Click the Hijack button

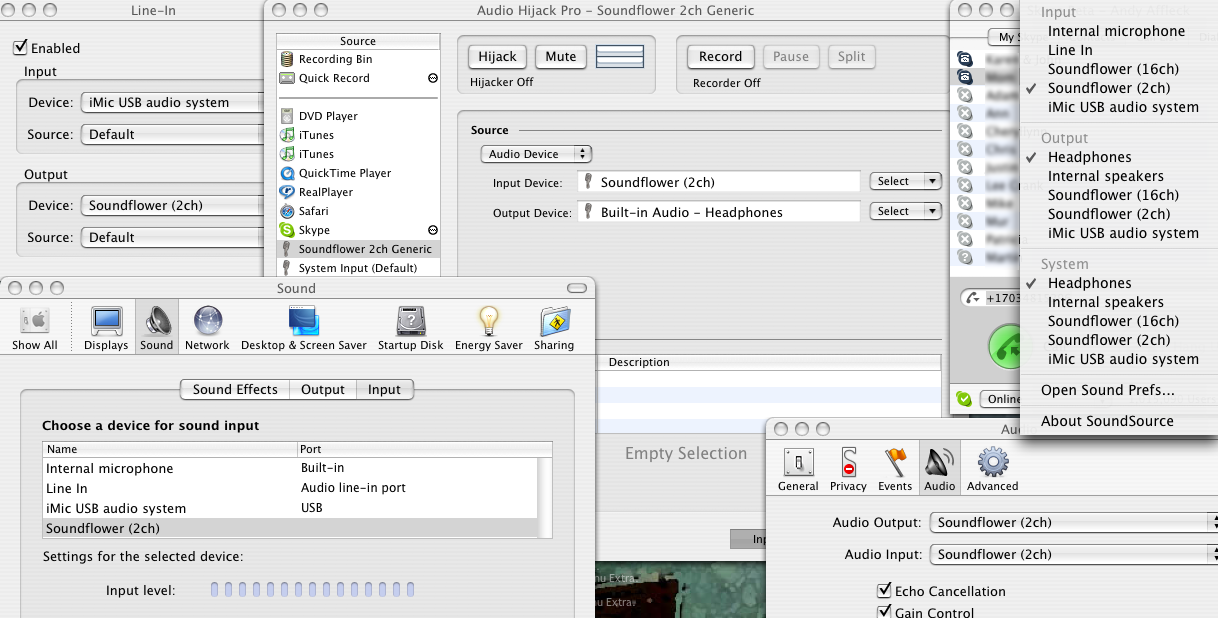[497, 57]
